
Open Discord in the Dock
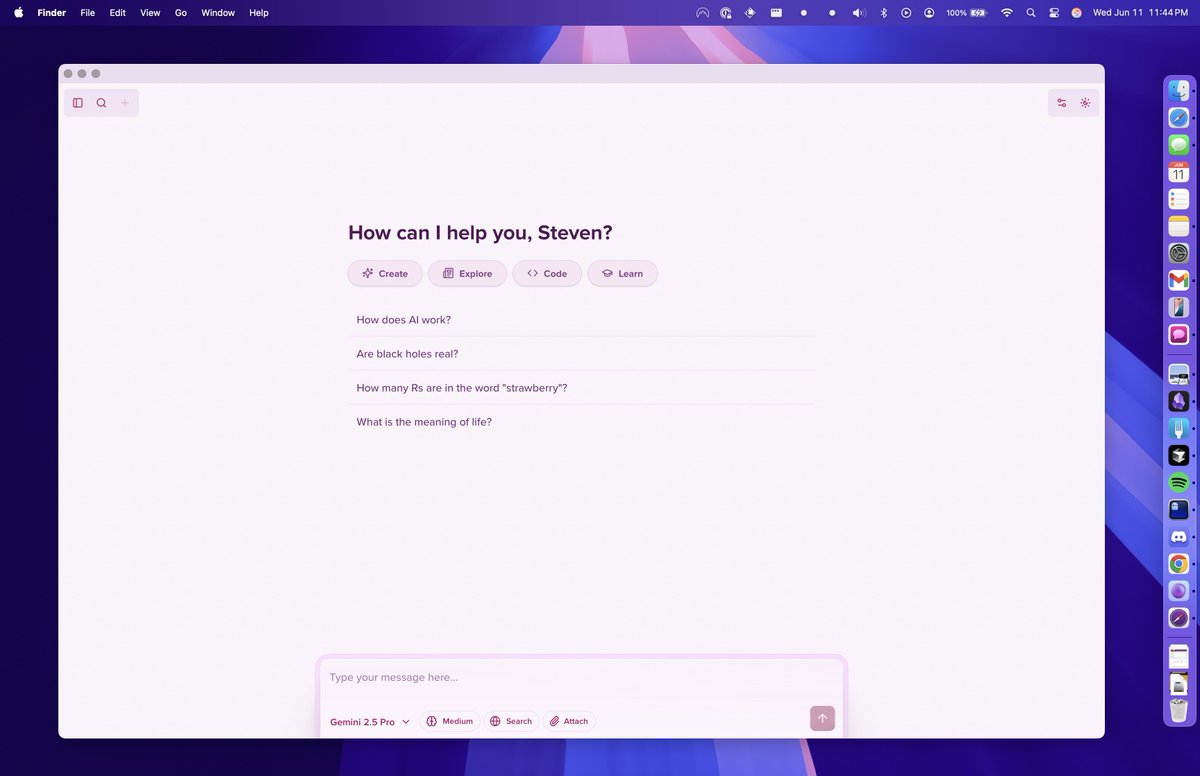click(x=1179, y=537)
